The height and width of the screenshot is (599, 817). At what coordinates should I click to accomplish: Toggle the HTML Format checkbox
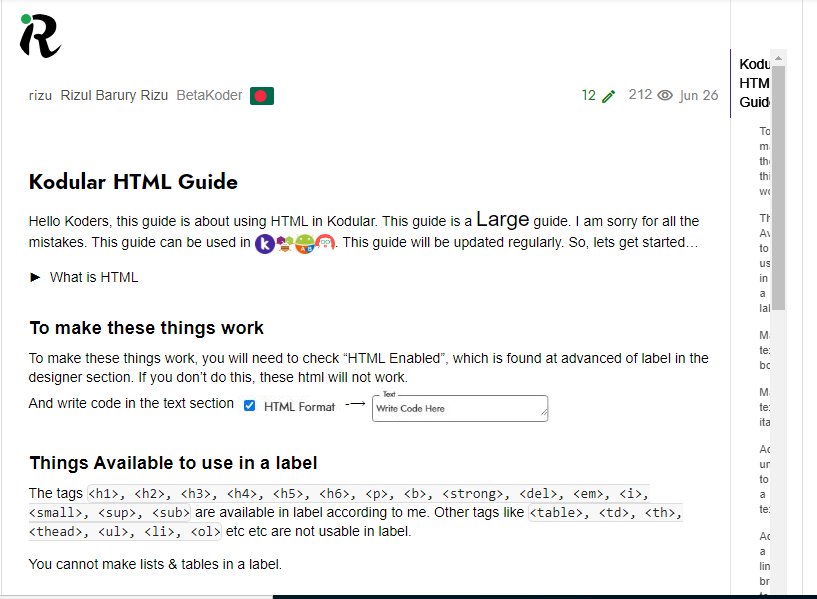[250, 406]
